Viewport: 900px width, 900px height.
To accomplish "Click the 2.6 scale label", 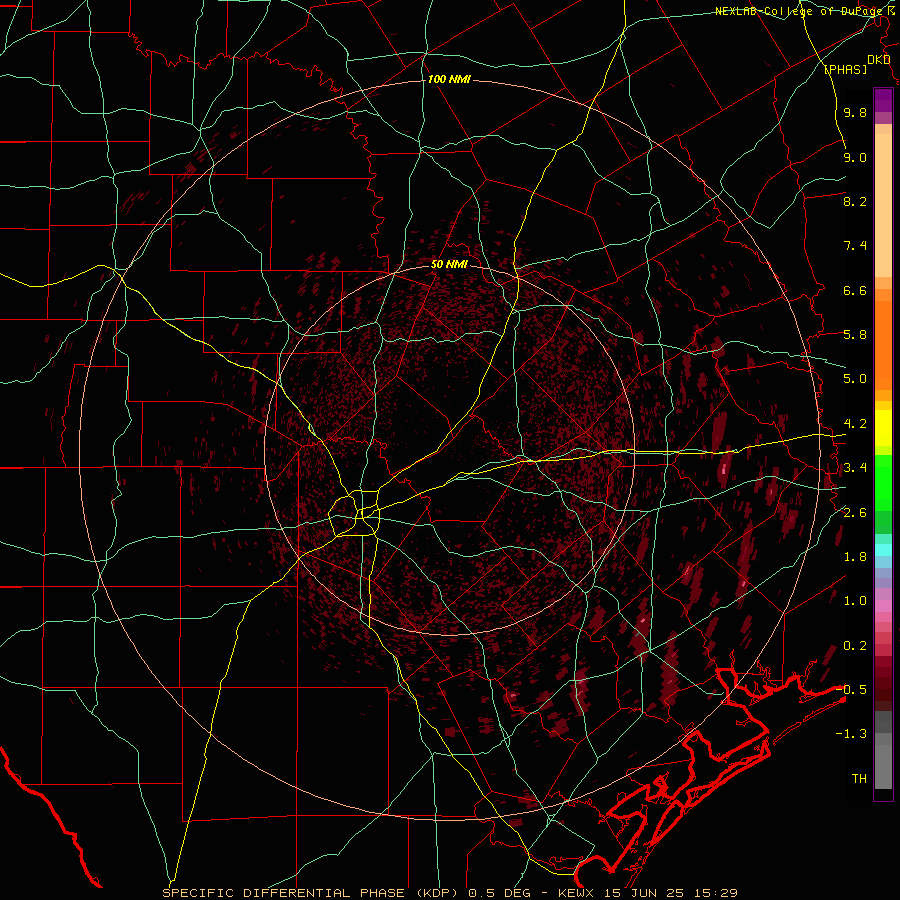I will [855, 513].
